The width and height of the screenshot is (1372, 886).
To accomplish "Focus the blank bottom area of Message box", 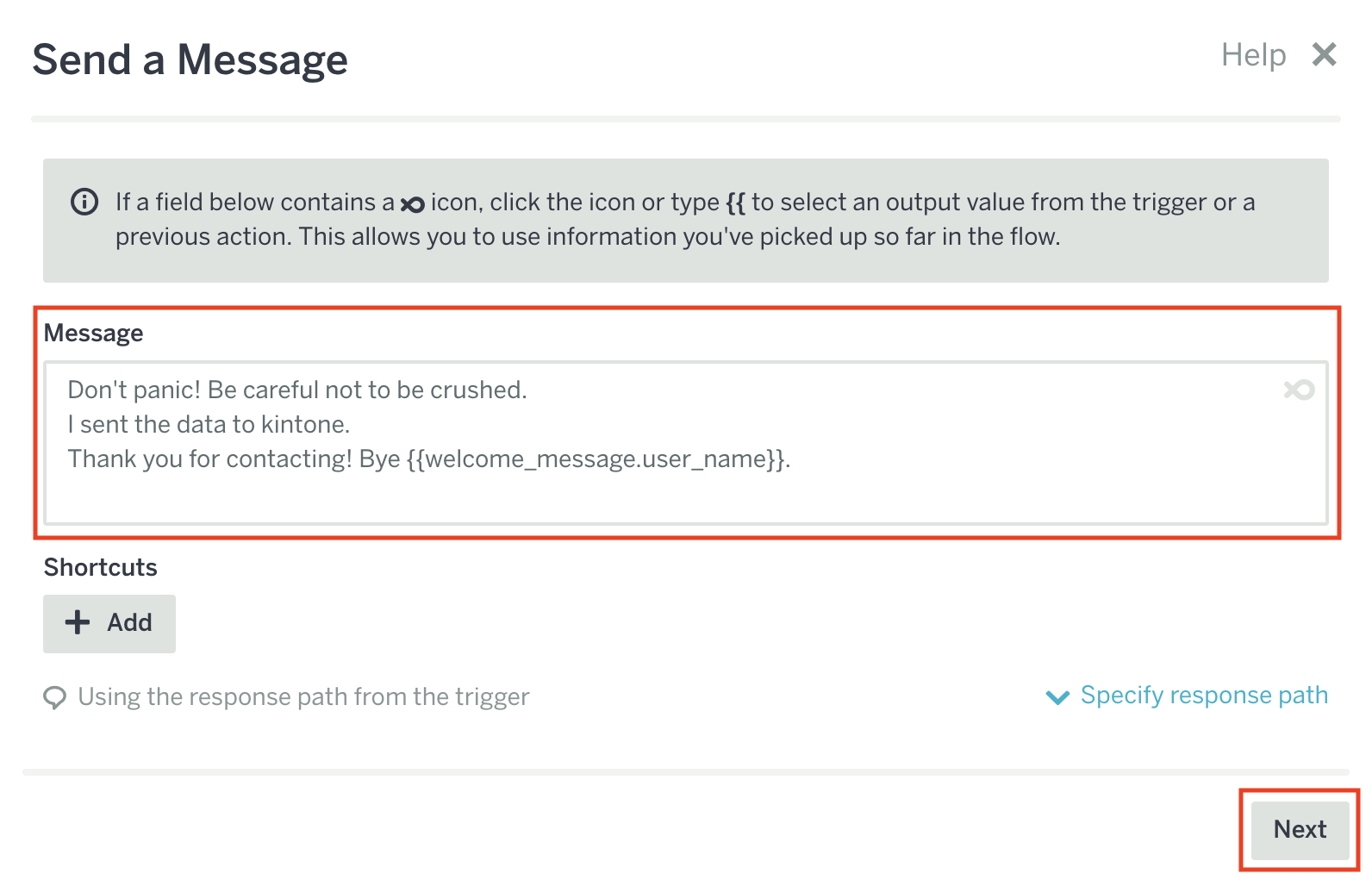I will pos(685,498).
